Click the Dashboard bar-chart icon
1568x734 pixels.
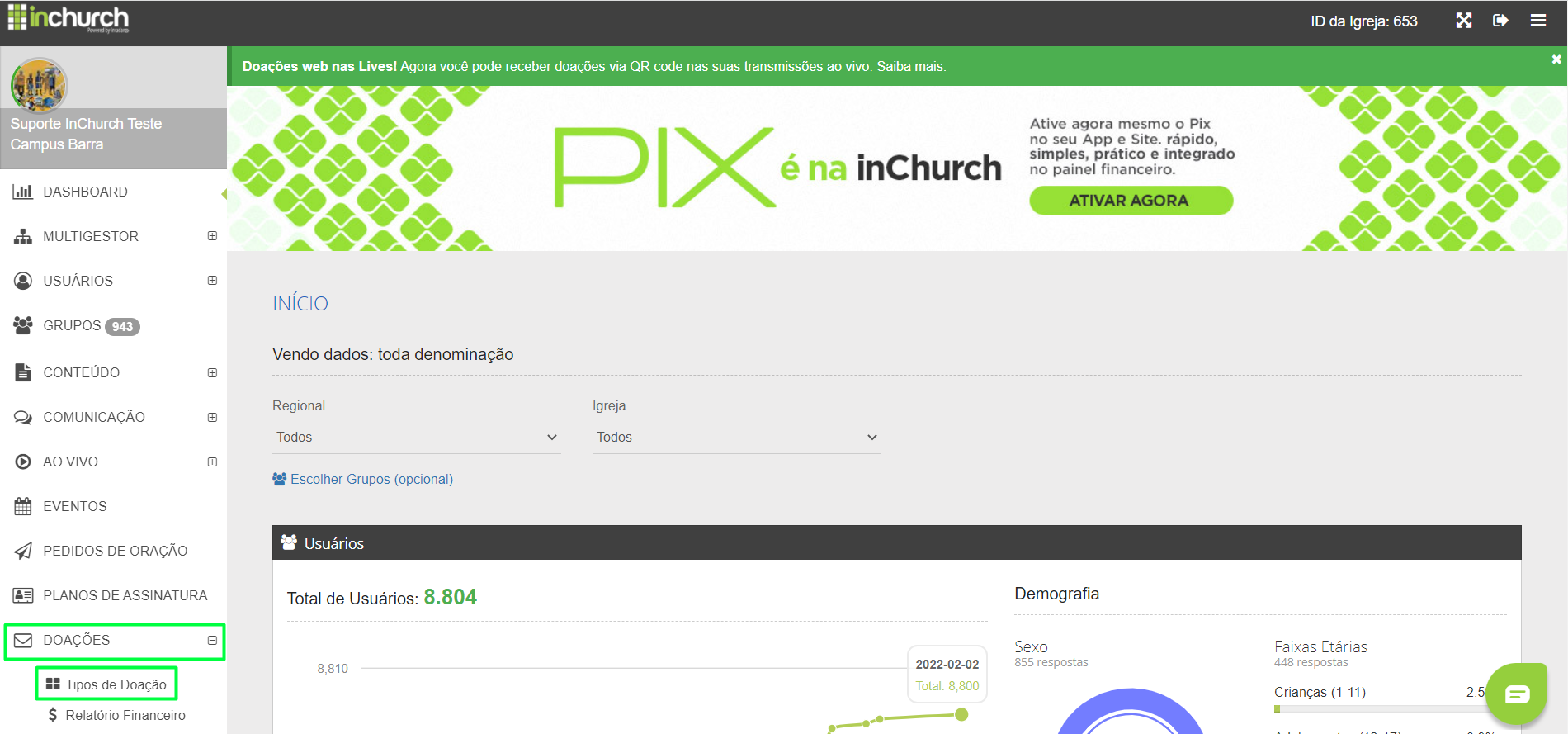coord(23,192)
